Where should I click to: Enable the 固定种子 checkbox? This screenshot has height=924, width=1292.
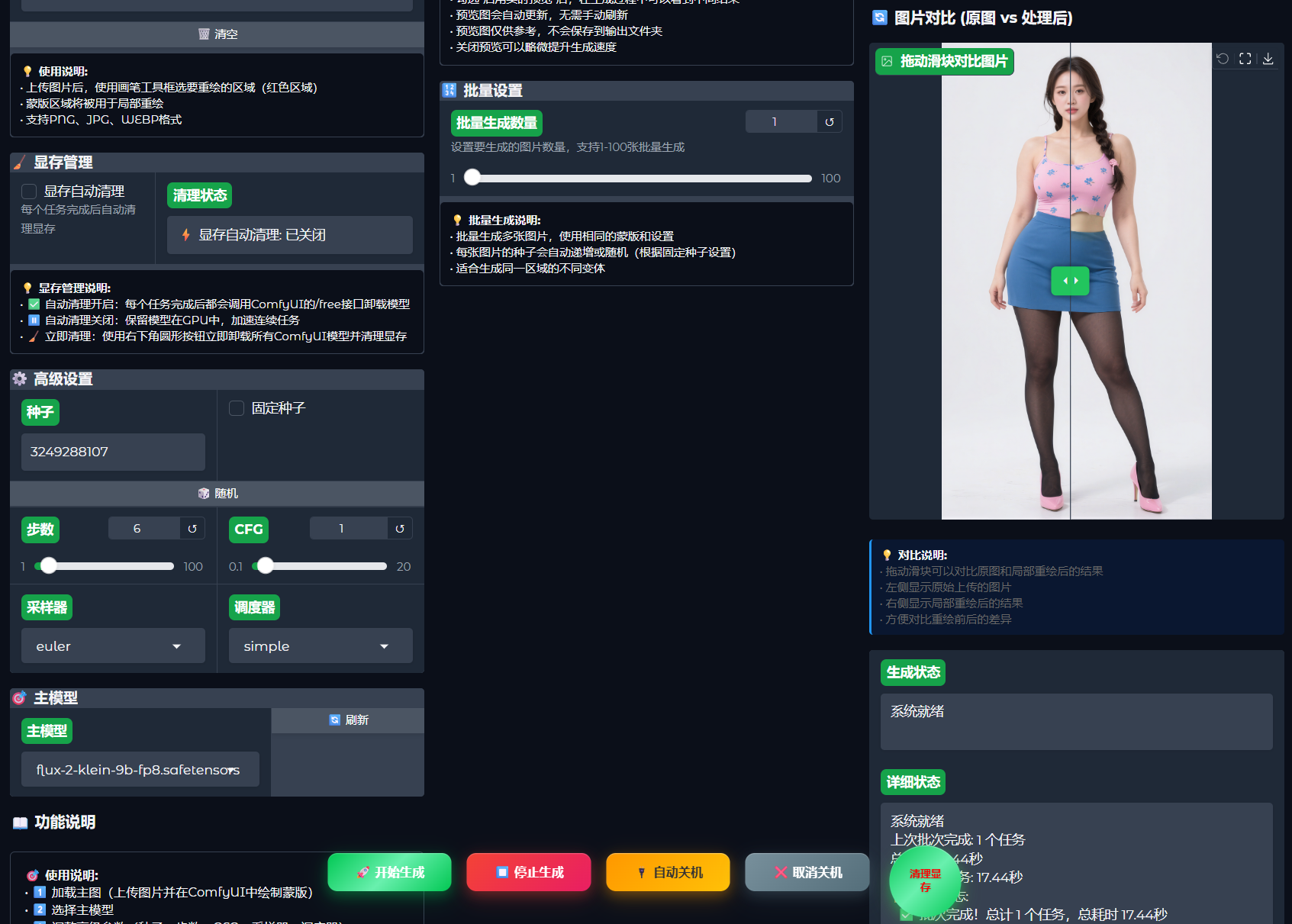(x=237, y=408)
